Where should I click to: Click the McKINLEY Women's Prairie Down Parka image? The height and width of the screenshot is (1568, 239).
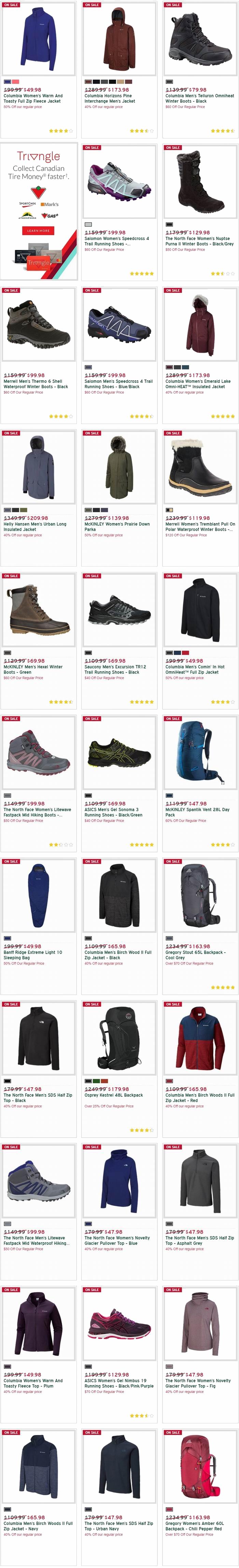pyautogui.click(x=118, y=467)
